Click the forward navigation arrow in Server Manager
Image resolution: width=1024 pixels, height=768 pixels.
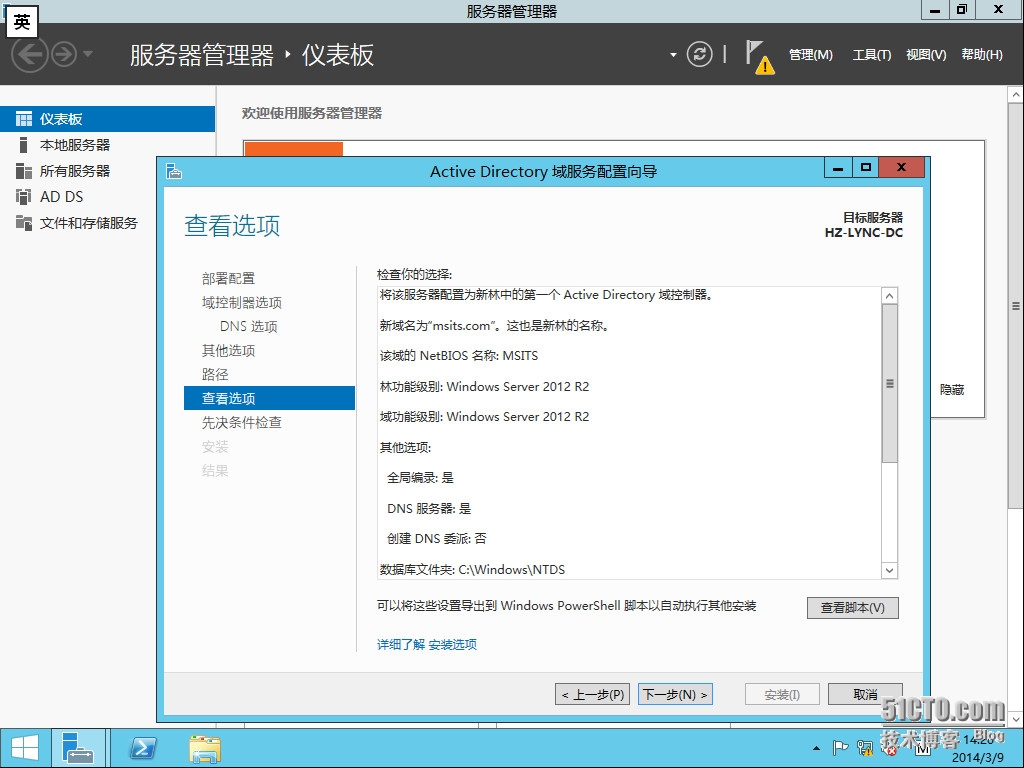pos(64,54)
